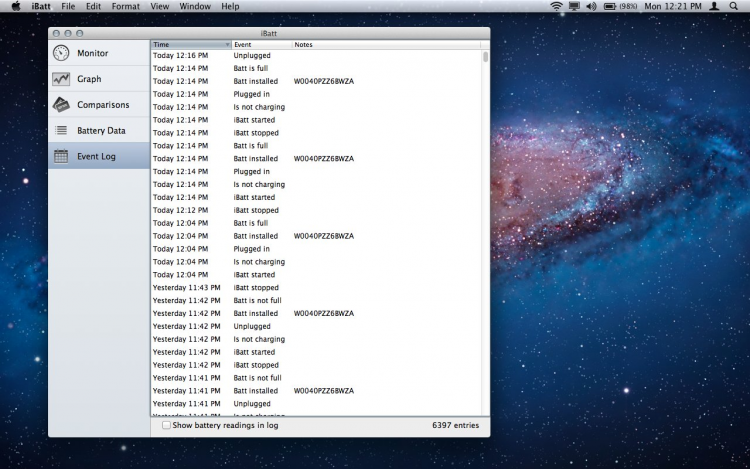Select Today 12:04 PM Plugged in row
The image size is (750, 469).
click(x=316, y=249)
